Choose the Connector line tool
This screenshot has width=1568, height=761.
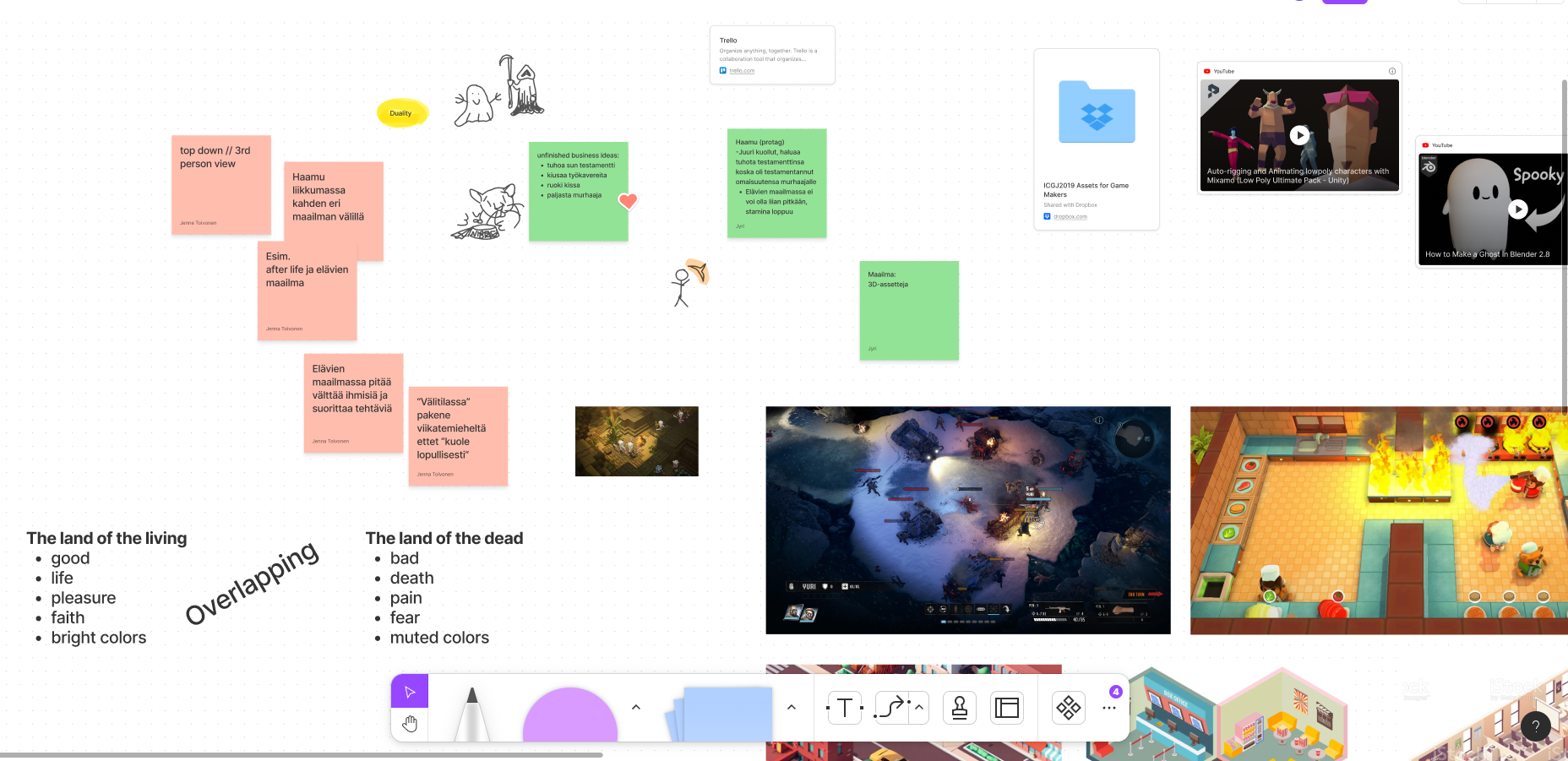(x=892, y=708)
